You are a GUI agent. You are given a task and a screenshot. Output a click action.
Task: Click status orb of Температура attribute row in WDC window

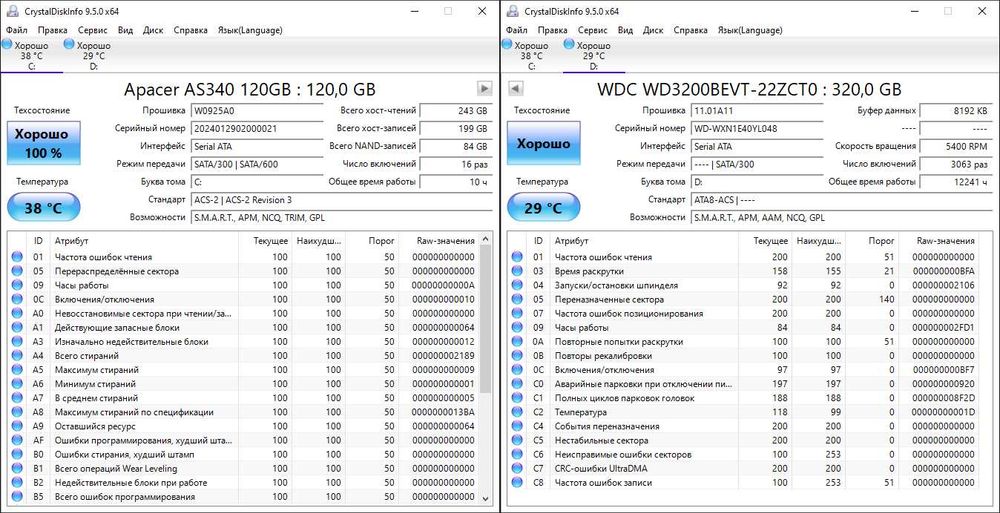pyautogui.click(x=517, y=412)
